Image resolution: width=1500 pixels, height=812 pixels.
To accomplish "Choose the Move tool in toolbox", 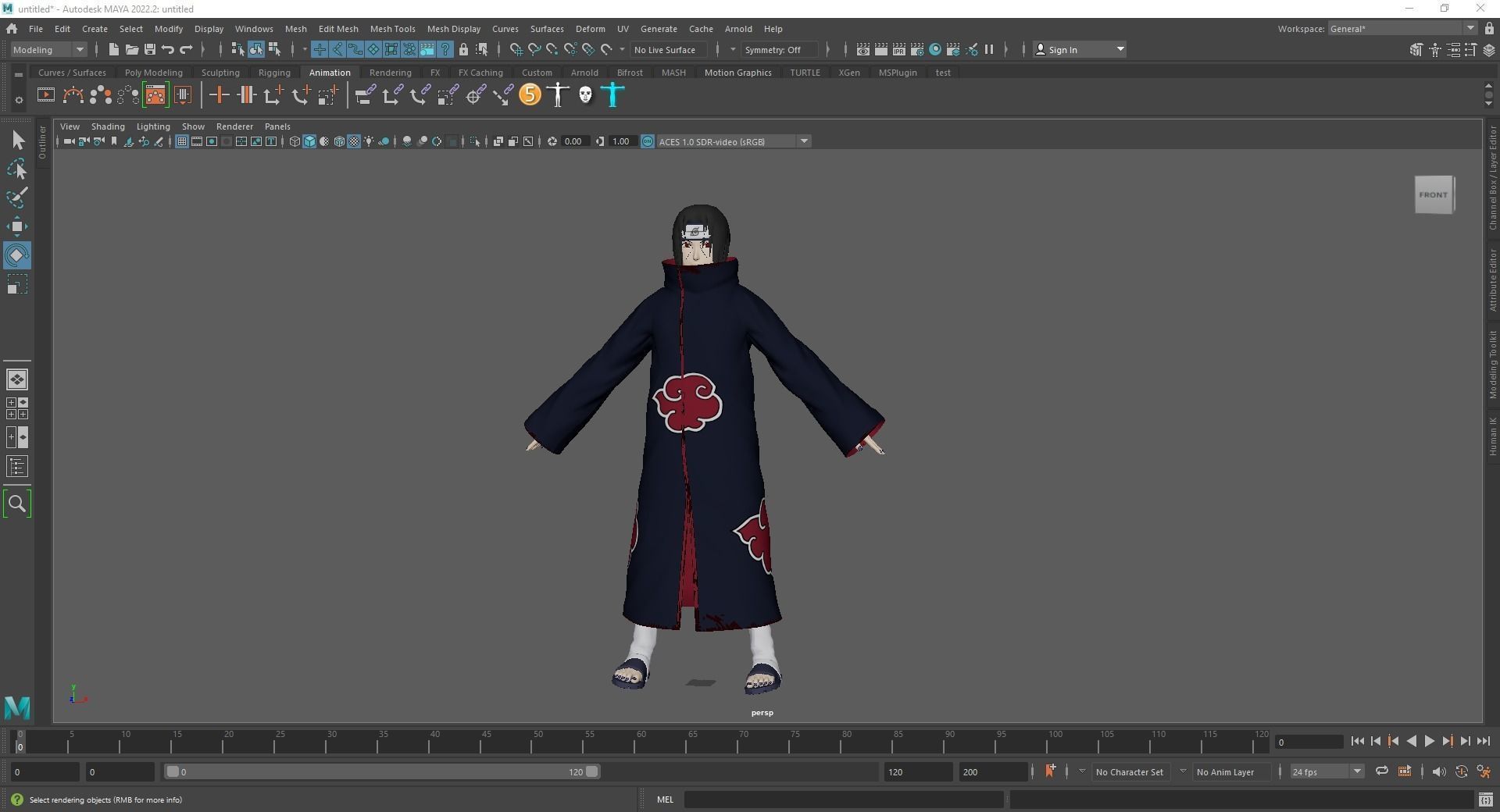I will (x=17, y=226).
